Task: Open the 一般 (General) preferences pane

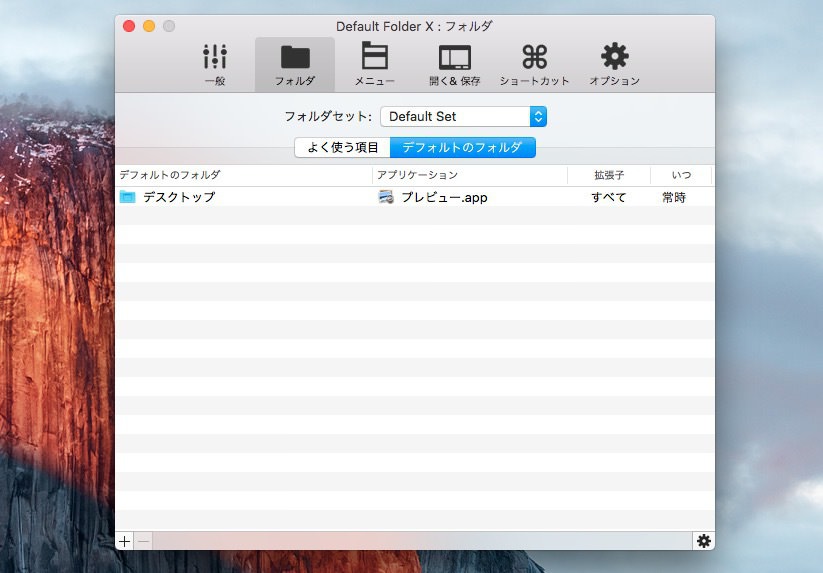Action: point(215,64)
